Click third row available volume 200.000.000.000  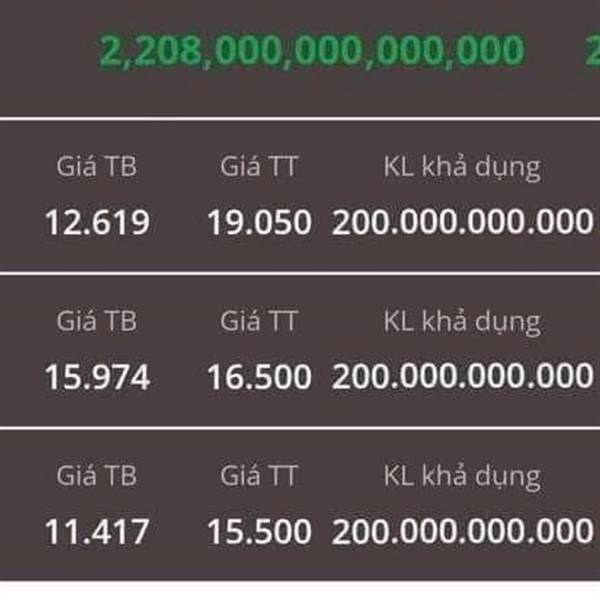pos(463,532)
